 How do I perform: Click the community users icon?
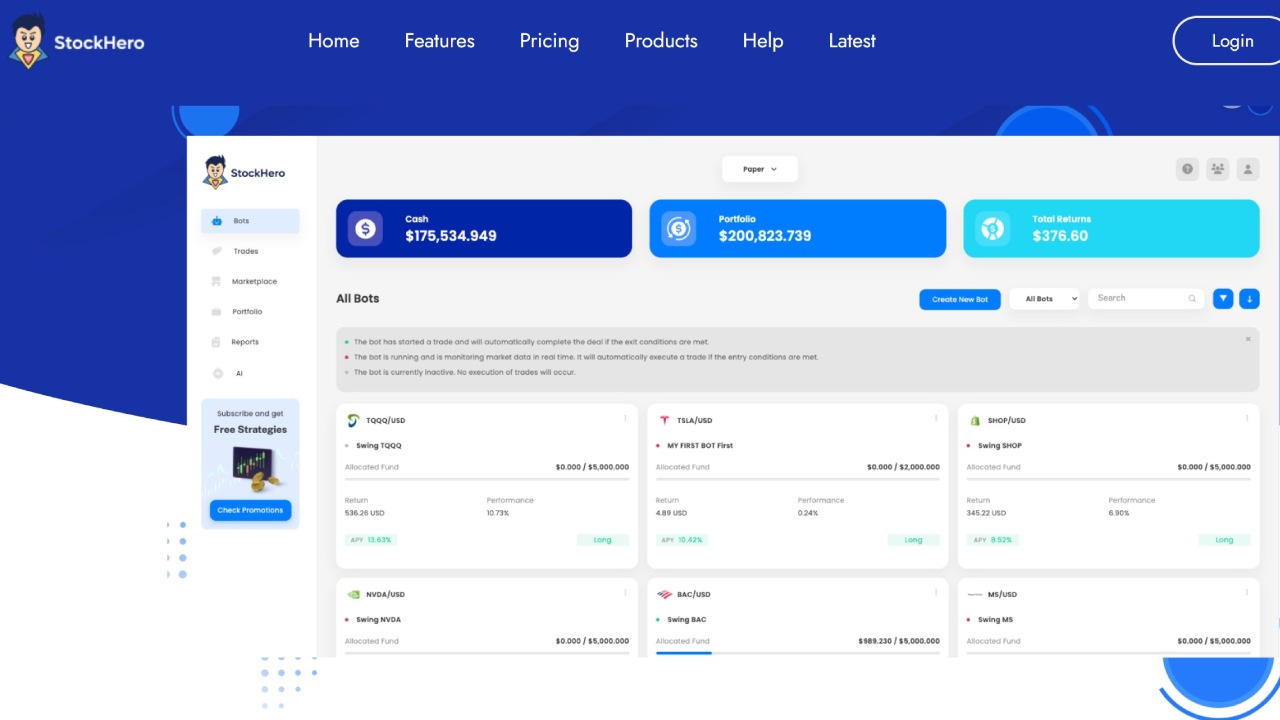point(1217,169)
